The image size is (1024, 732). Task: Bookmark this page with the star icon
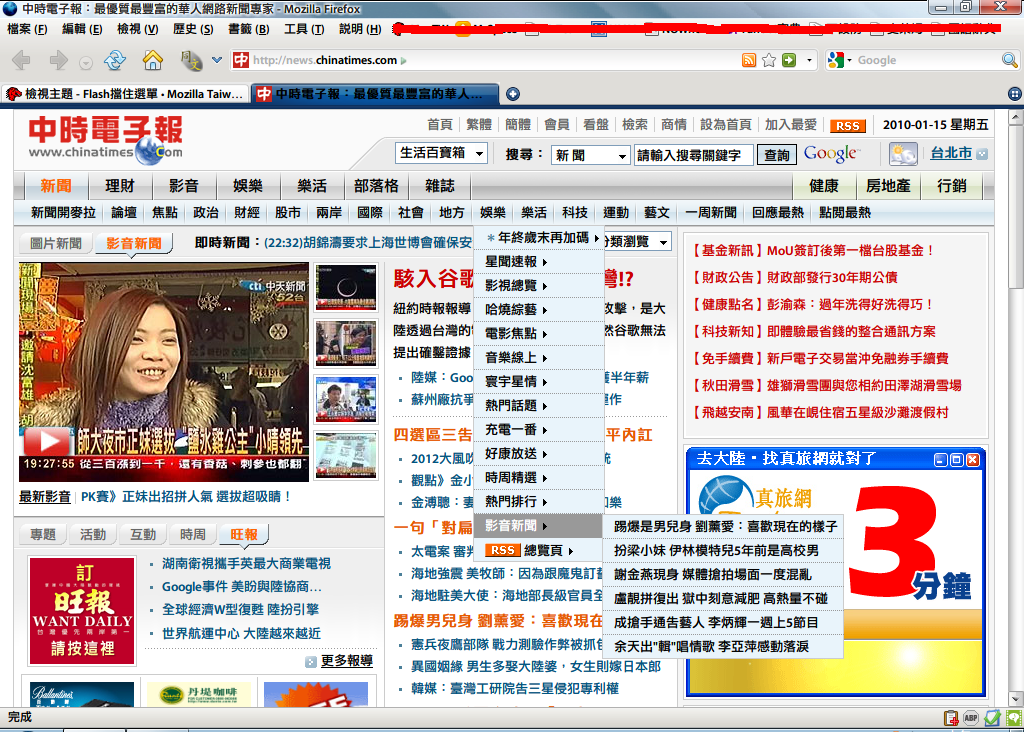[768, 60]
